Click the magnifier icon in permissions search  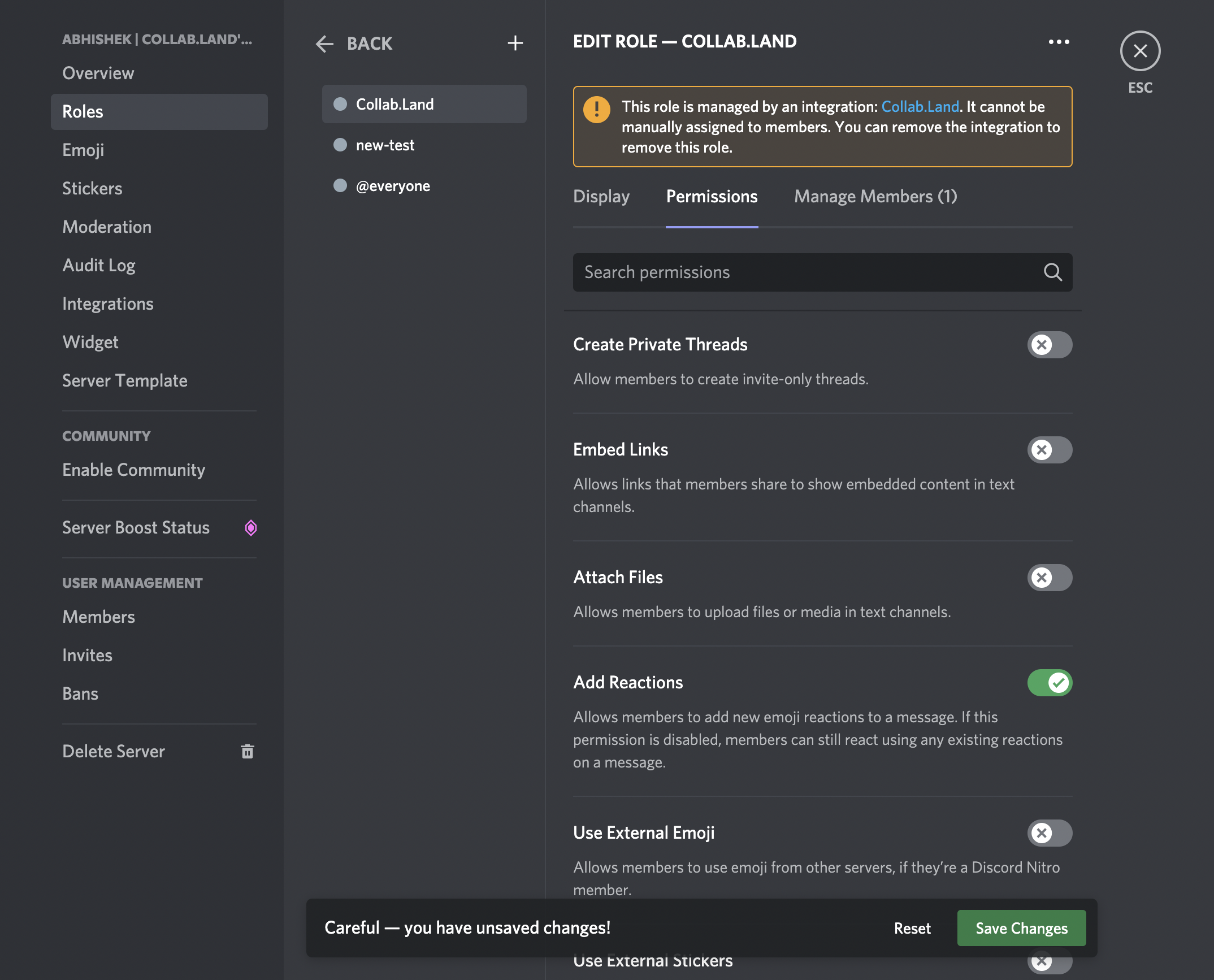point(1052,272)
